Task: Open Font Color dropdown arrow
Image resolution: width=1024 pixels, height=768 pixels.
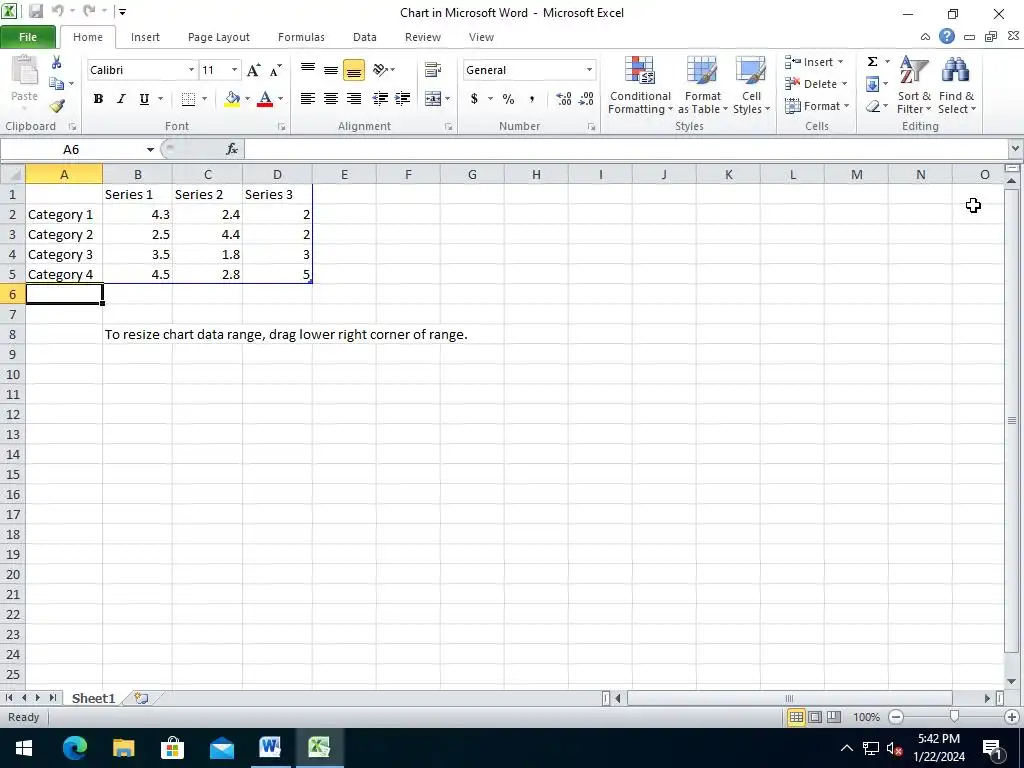Action: [281, 99]
